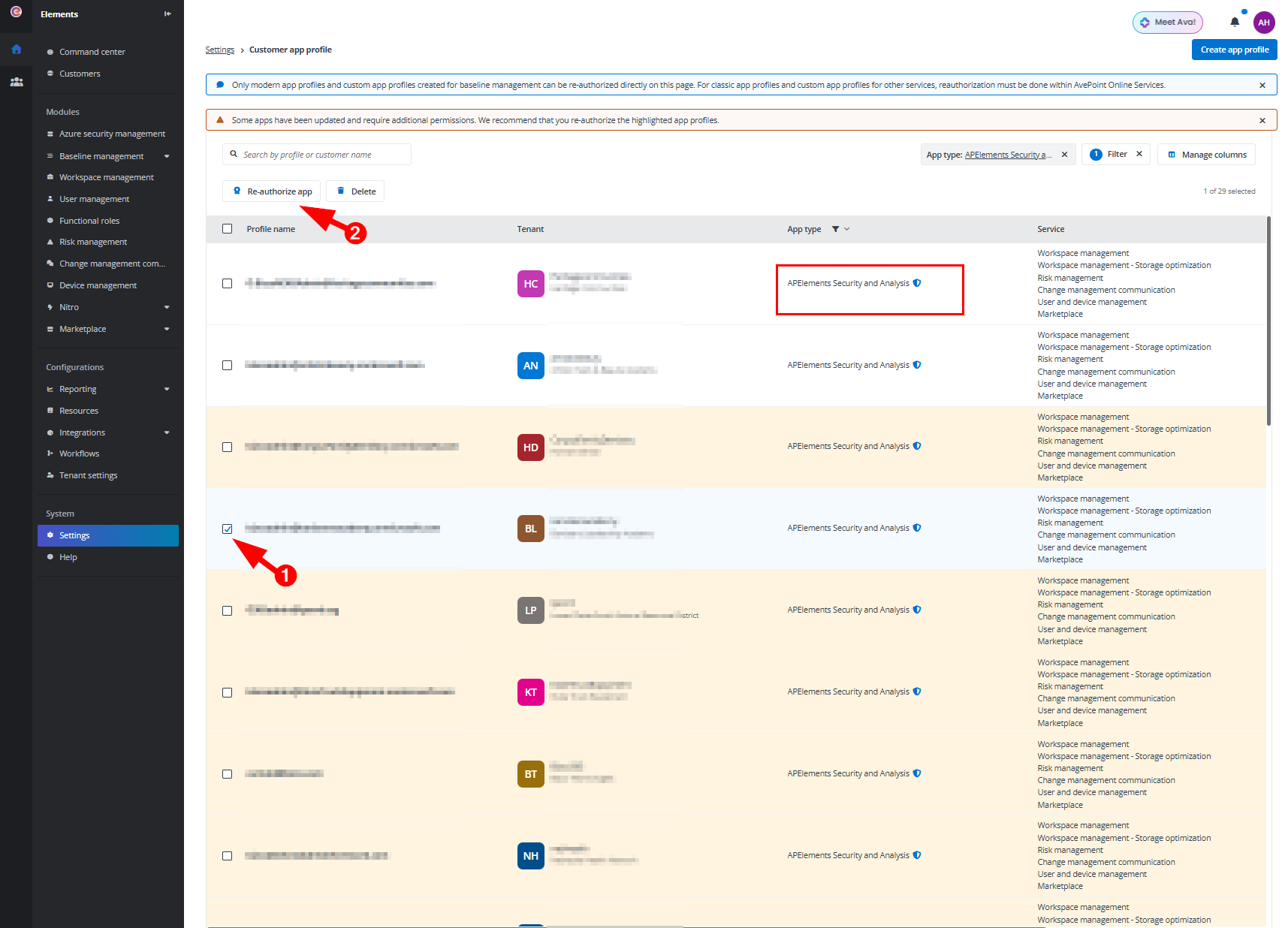
Task: Sort by Profile name column header
Action: tap(271, 229)
